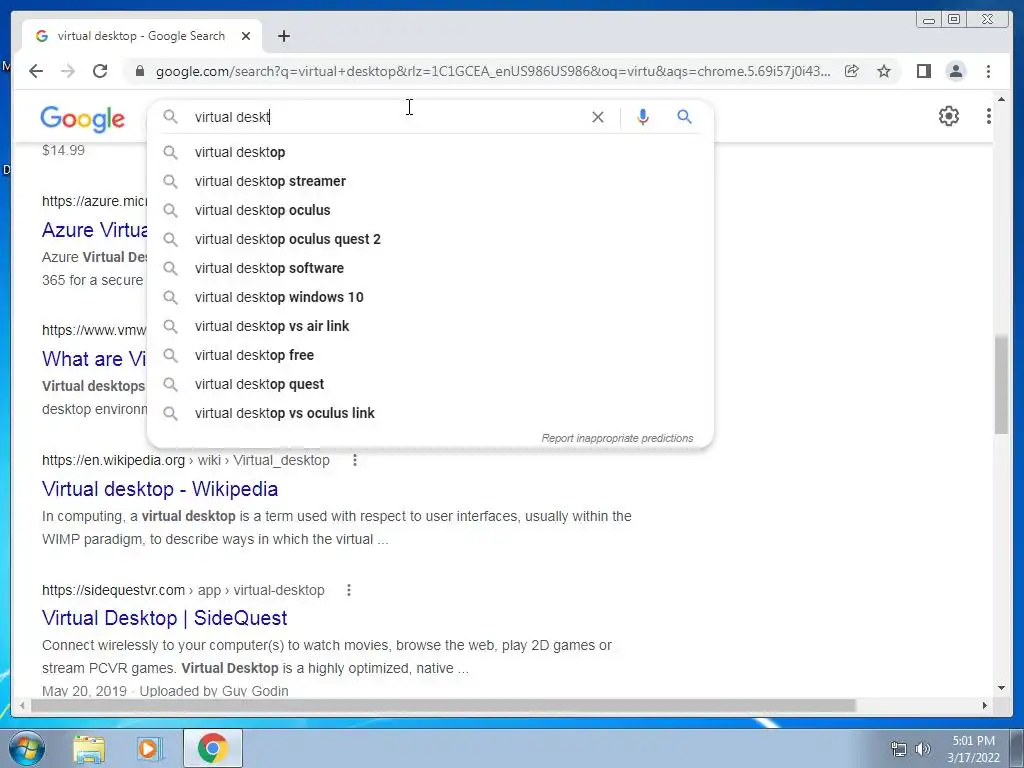Click Chrome taskbar button

tap(212, 748)
